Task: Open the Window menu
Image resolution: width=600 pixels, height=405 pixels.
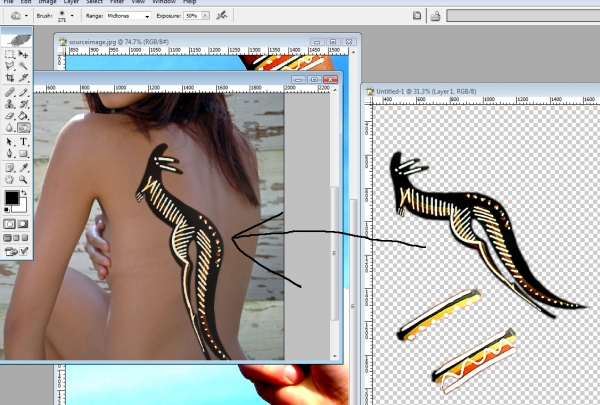Action: 164,2
